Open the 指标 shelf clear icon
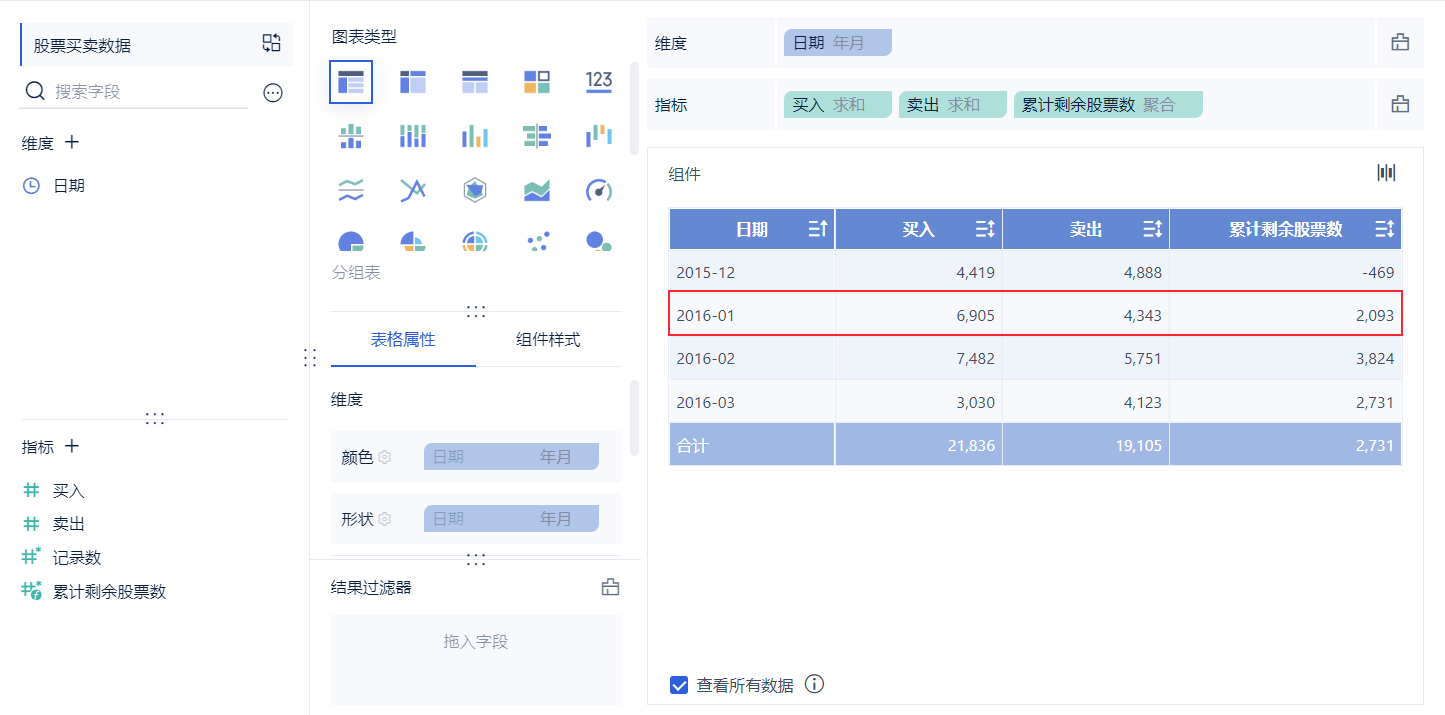Image resolution: width=1445 pixels, height=715 pixels. click(x=1400, y=104)
